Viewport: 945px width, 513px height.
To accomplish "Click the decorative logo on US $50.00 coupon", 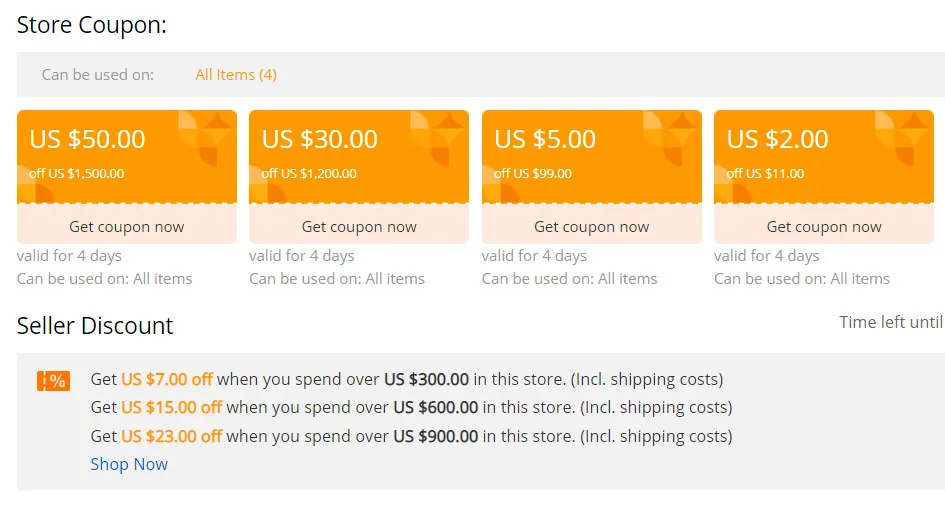I will click(206, 138).
